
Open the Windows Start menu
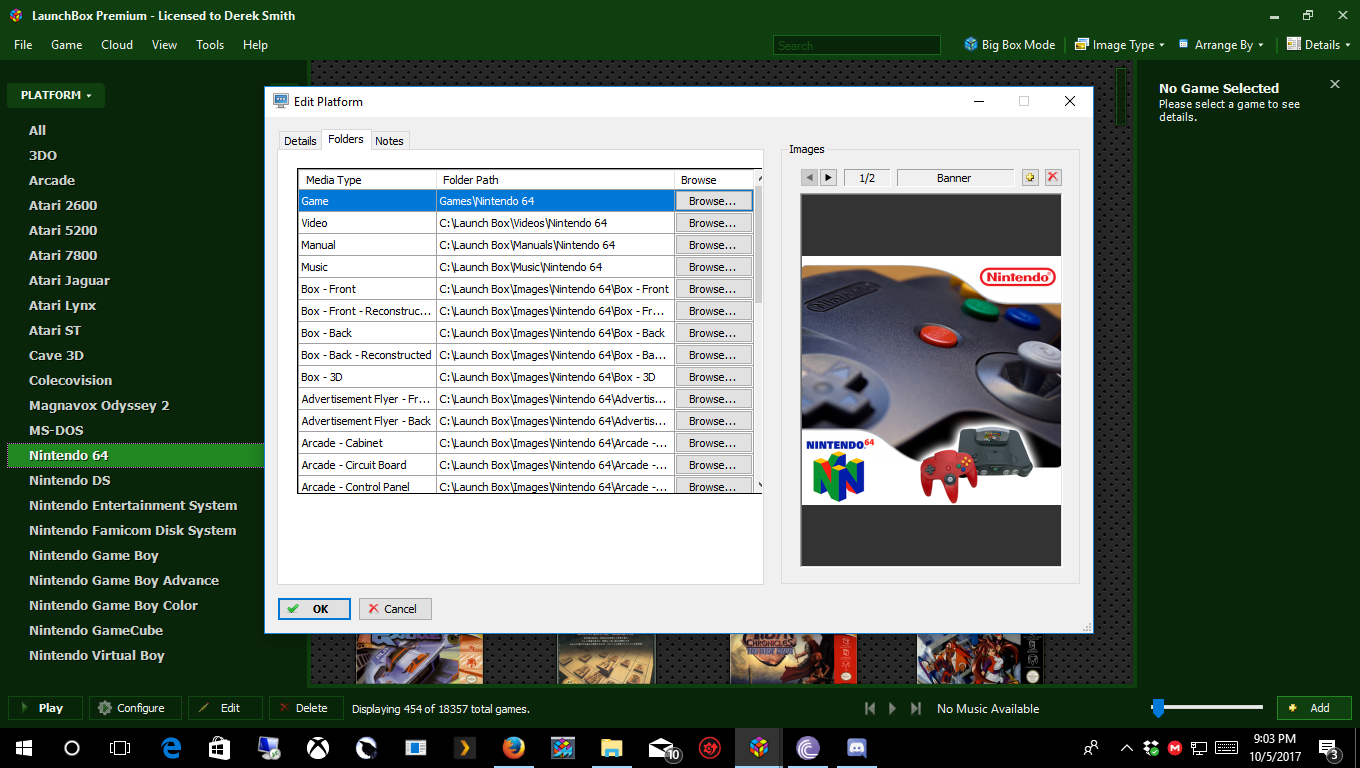(24, 748)
